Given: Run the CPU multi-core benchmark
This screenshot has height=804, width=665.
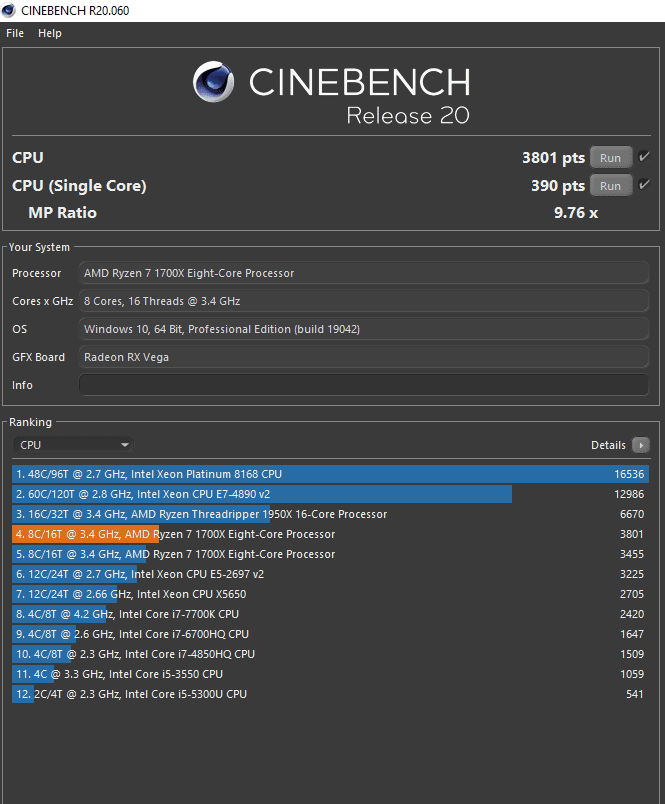Looking at the screenshot, I should pos(610,157).
